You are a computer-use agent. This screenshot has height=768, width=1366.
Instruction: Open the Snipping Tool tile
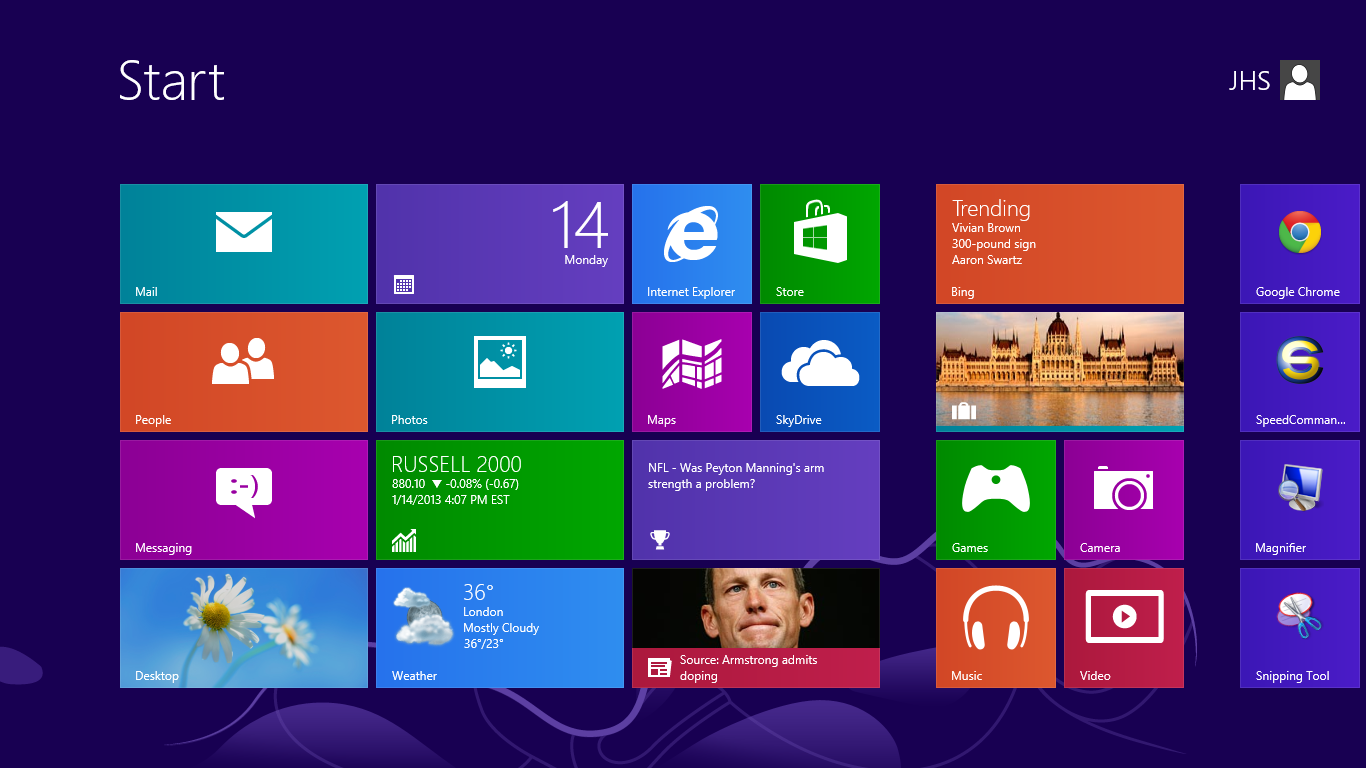coord(1299,627)
